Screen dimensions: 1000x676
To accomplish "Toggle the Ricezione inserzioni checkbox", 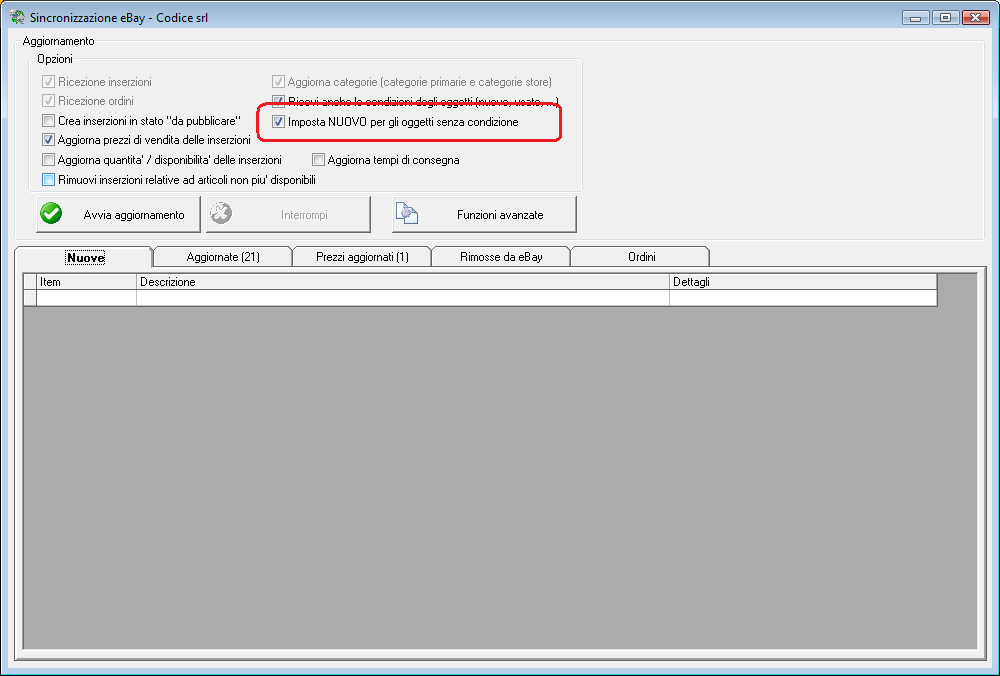I will [x=48, y=82].
